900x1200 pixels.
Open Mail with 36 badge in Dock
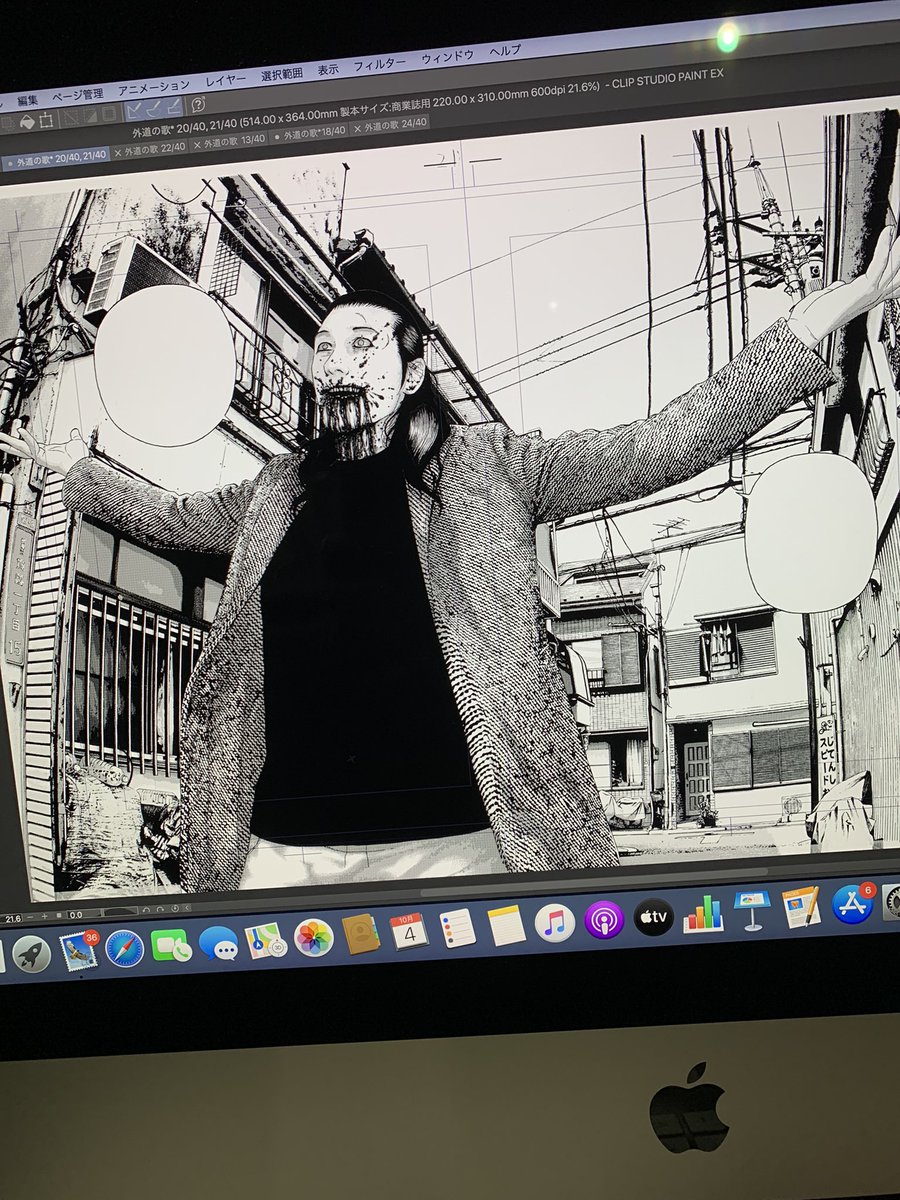click(x=78, y=950)
